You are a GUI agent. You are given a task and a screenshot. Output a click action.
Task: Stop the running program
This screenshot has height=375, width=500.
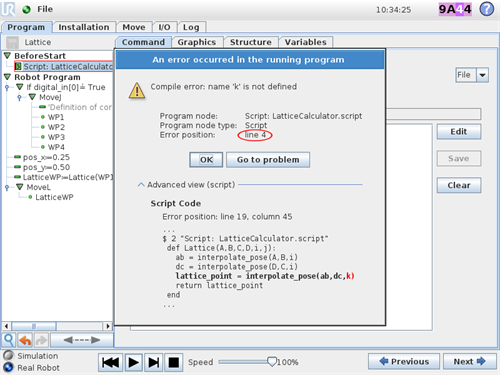173,362
